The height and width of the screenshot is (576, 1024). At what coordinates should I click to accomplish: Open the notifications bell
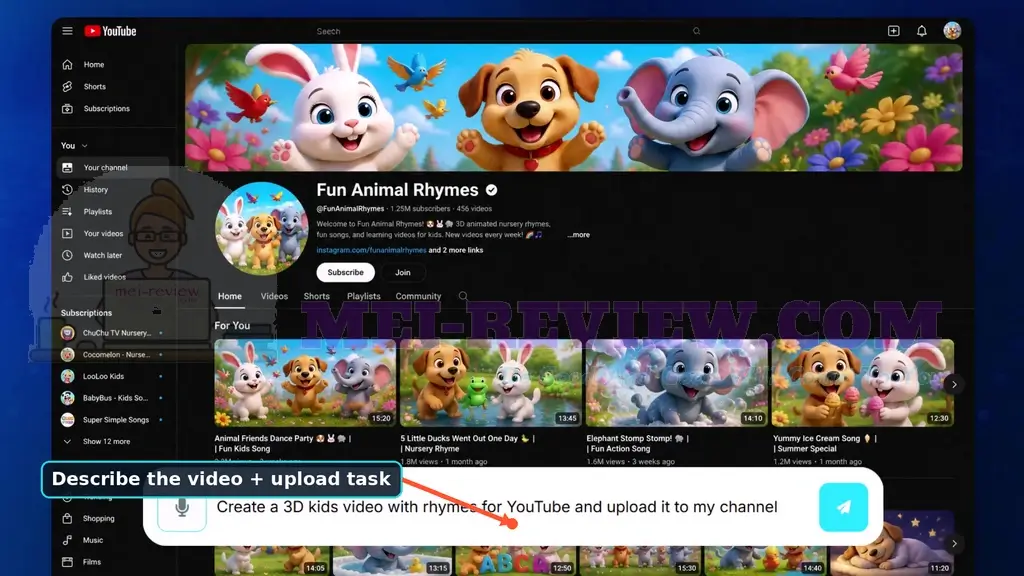(921, 31)
